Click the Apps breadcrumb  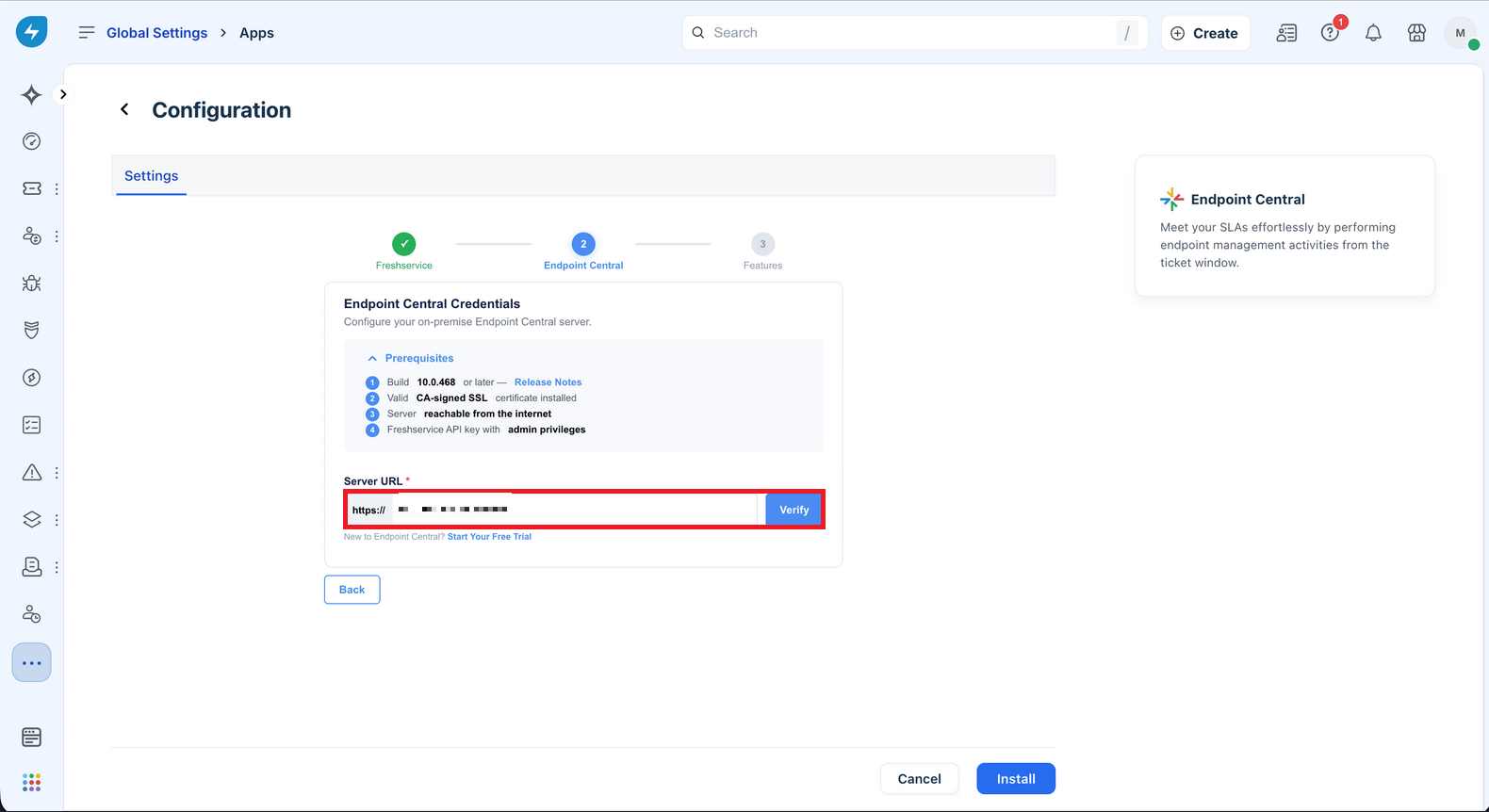point(256,32)
